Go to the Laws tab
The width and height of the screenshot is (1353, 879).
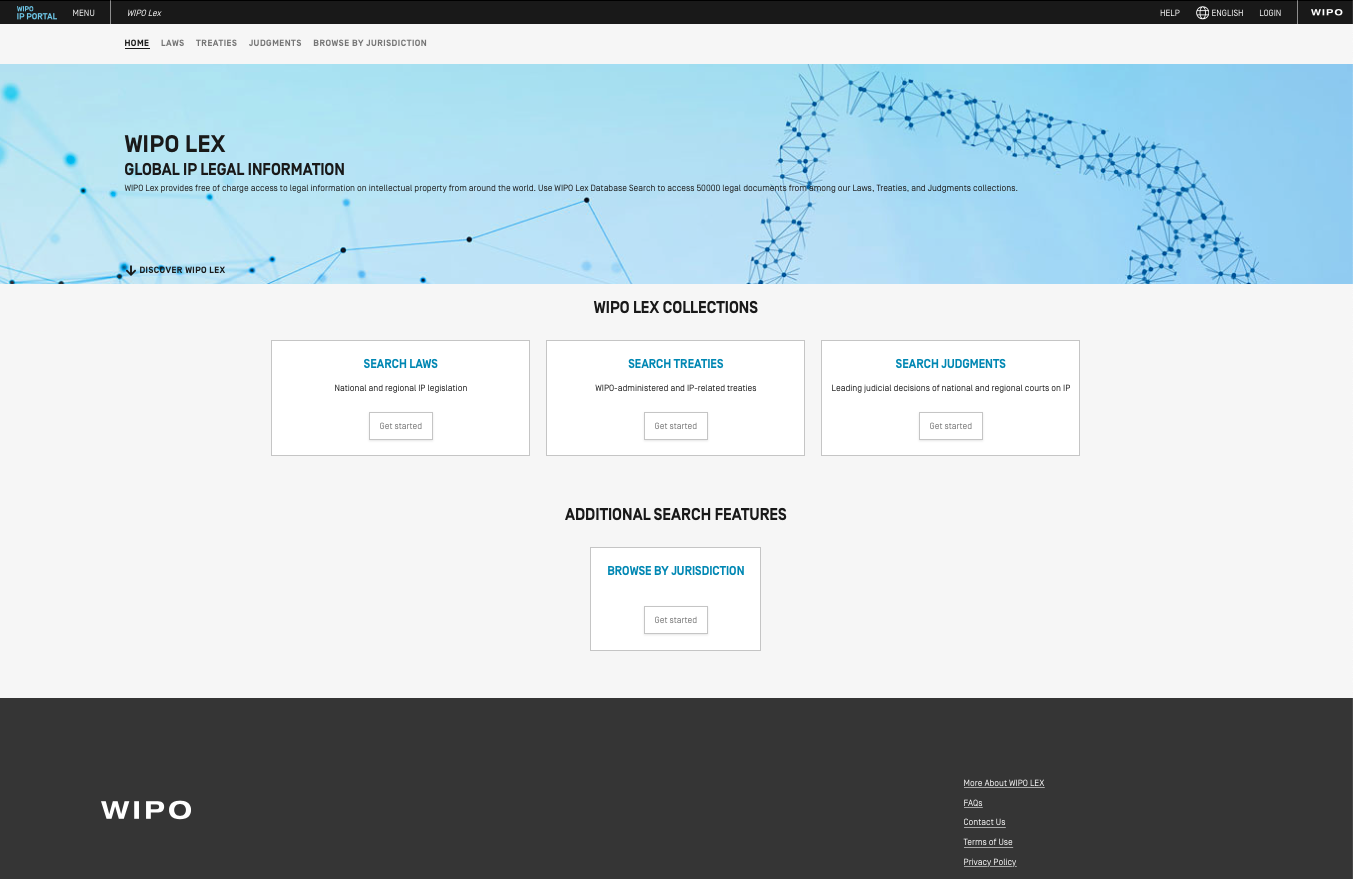pos(173,43)
